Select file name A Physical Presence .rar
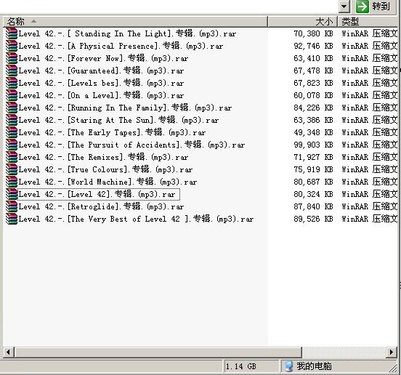 click(x=121, y=46)
